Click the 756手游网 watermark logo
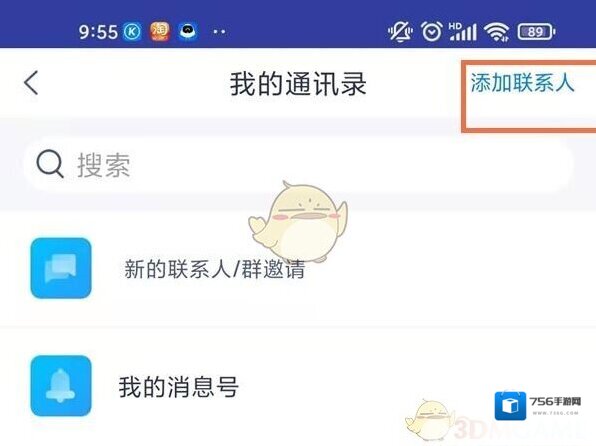The height and width of the screenshot is (446, 596). pyautogui.click(x=538, y=406)
